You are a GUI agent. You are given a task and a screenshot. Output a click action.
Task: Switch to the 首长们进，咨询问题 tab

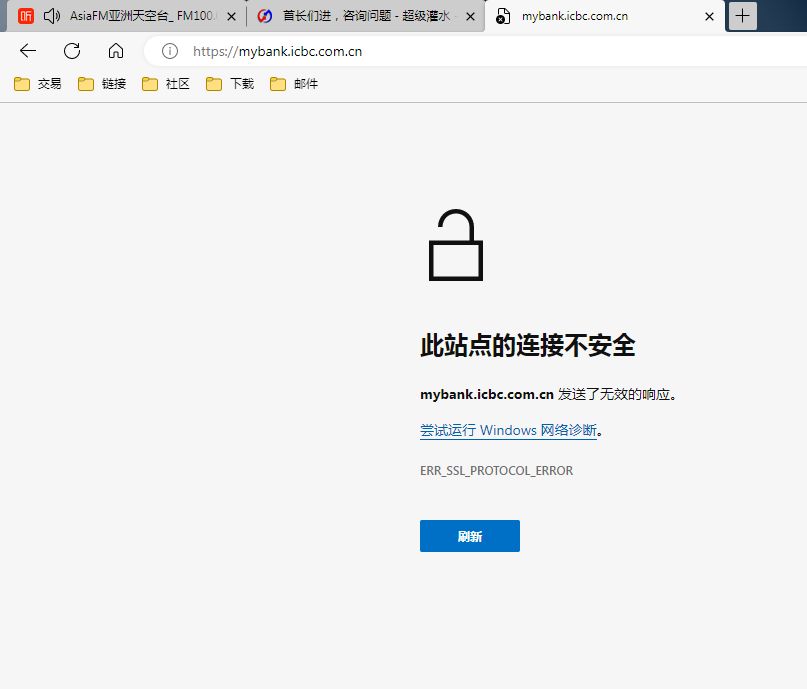click(365, 16)
